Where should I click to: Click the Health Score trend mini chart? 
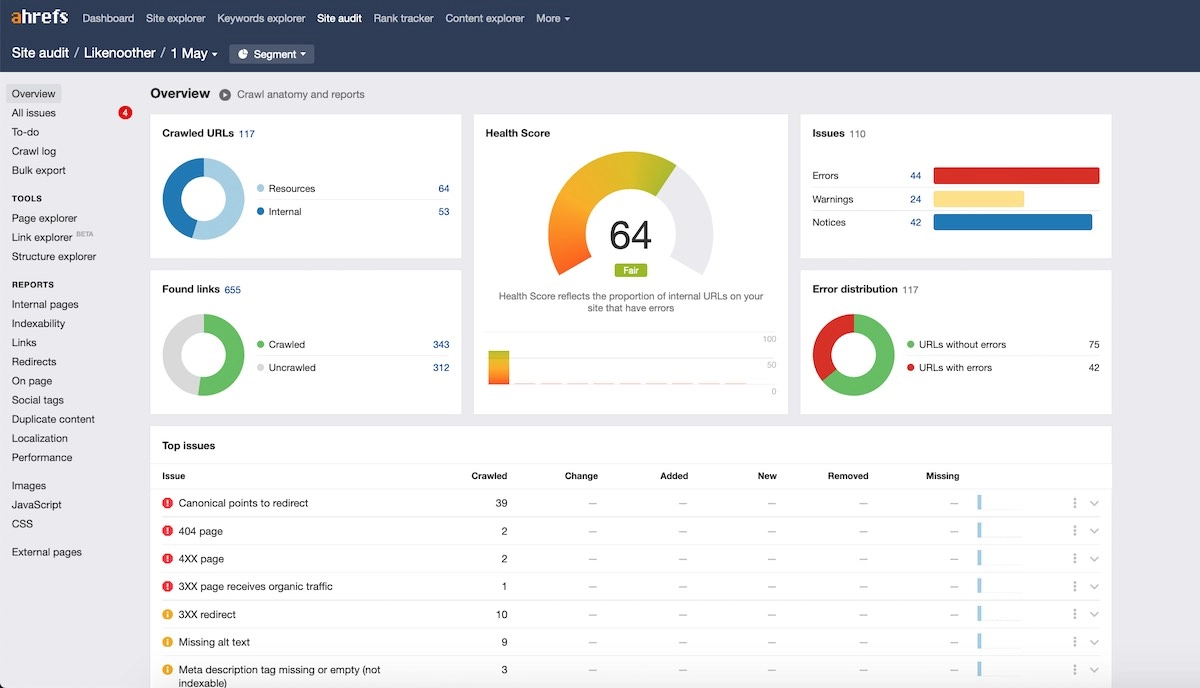tap(630, 367)
